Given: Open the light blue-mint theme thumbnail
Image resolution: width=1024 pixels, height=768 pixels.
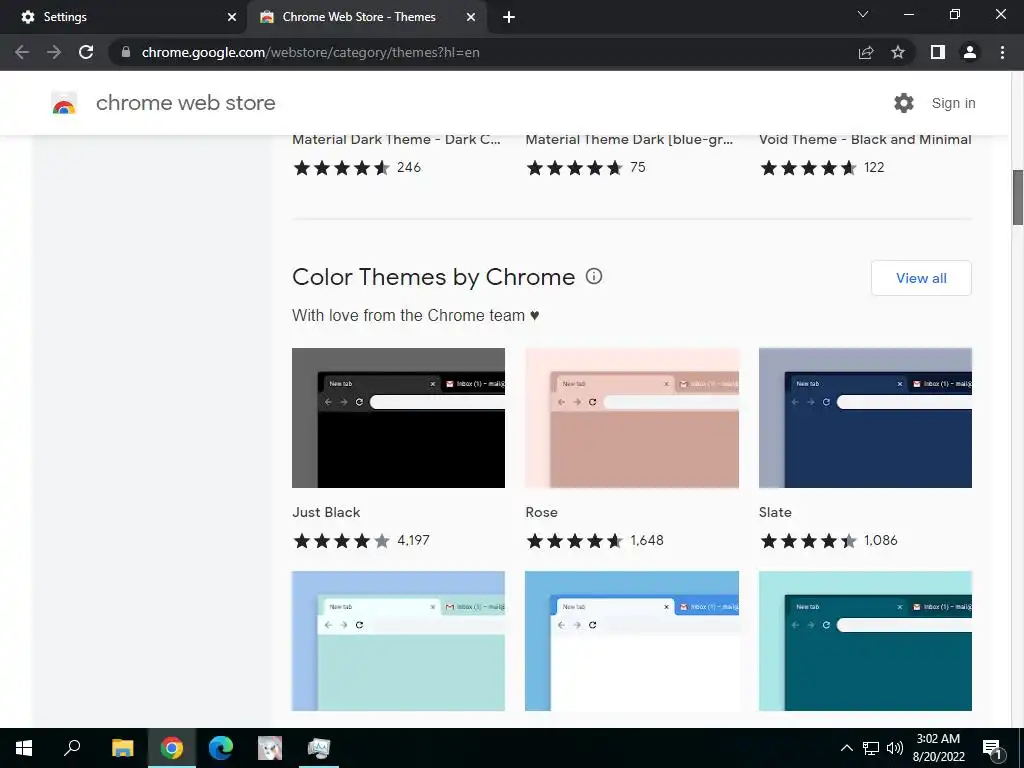Looking at the screenshot, I should [398, 641].
